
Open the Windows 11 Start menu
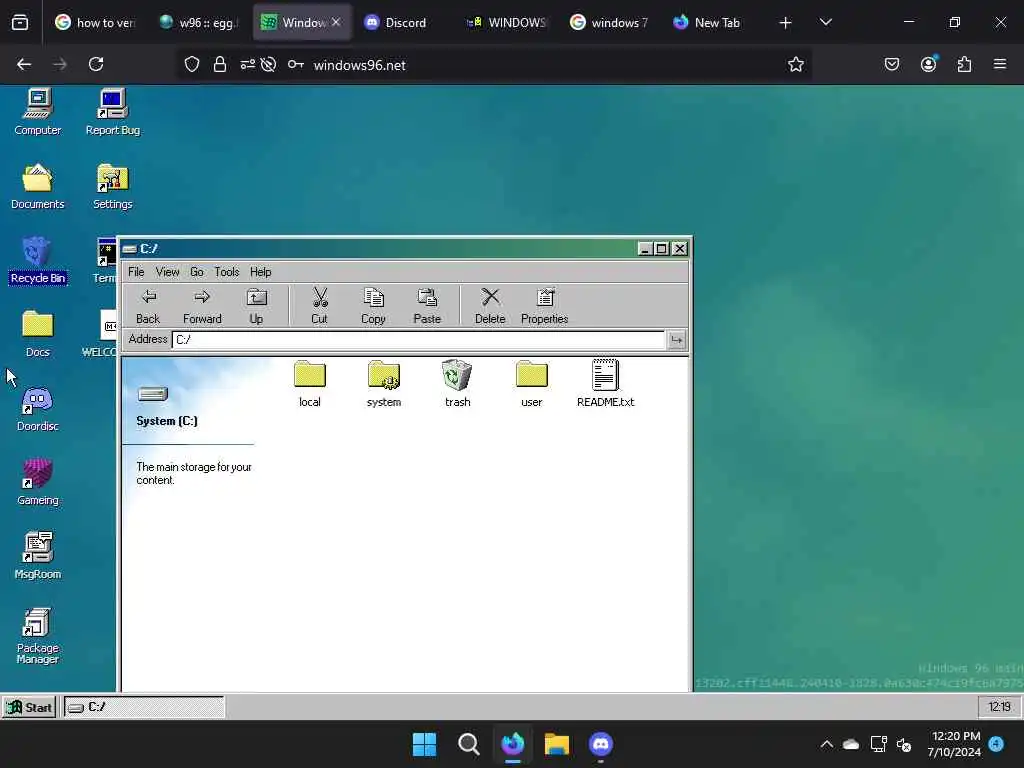[424, 744]
